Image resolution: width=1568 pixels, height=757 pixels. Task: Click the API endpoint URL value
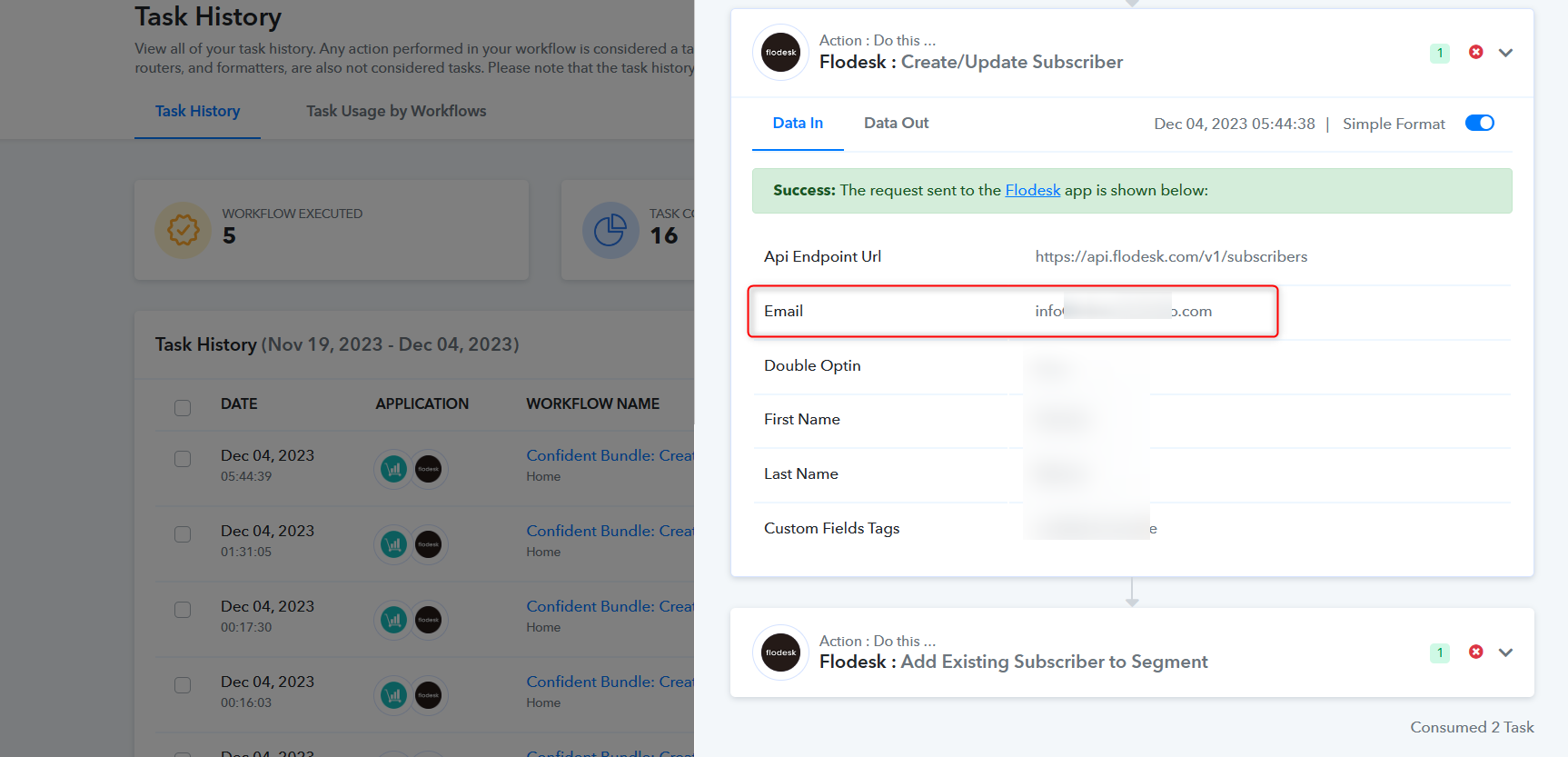pos(1171,256)
